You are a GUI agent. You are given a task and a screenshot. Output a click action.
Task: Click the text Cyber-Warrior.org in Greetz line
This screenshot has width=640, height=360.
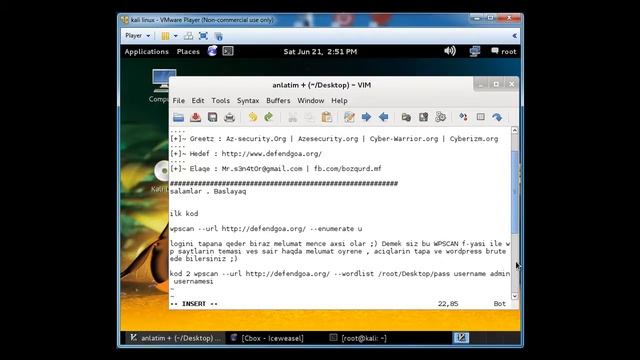pyautogui.click(x=404, y=139)
